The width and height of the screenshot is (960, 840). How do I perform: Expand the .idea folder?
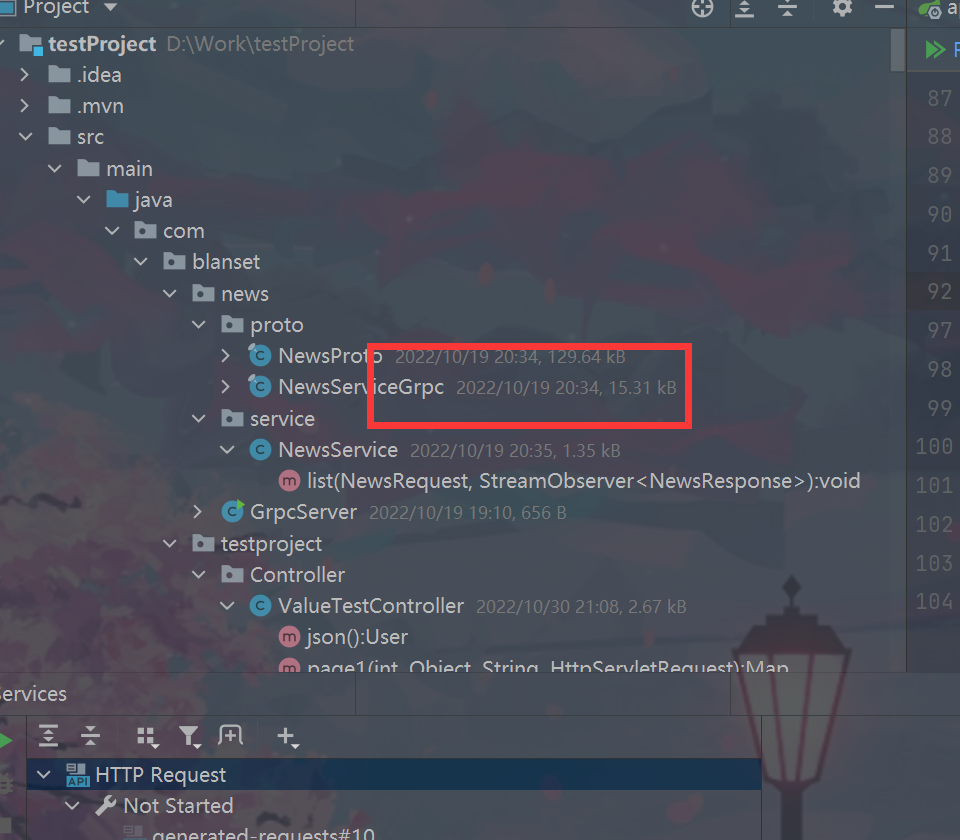click(24, 75)
